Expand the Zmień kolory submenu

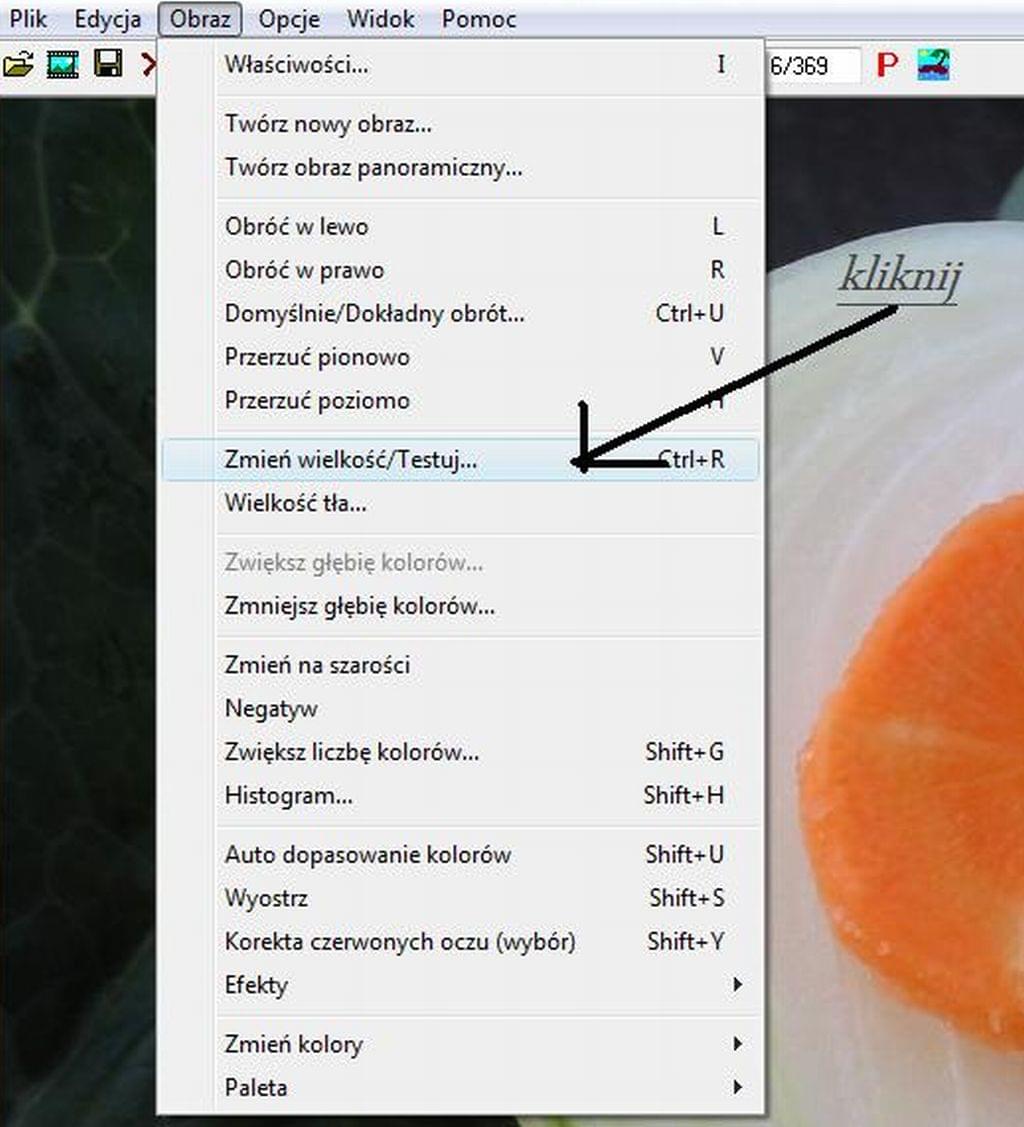(460, 1044)
